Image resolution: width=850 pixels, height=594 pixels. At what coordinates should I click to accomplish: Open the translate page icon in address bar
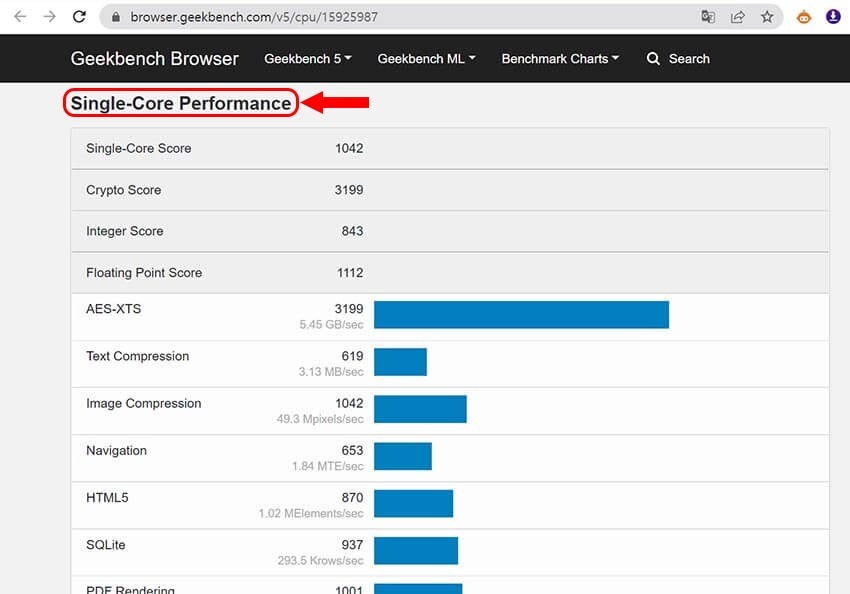point(707,17)
